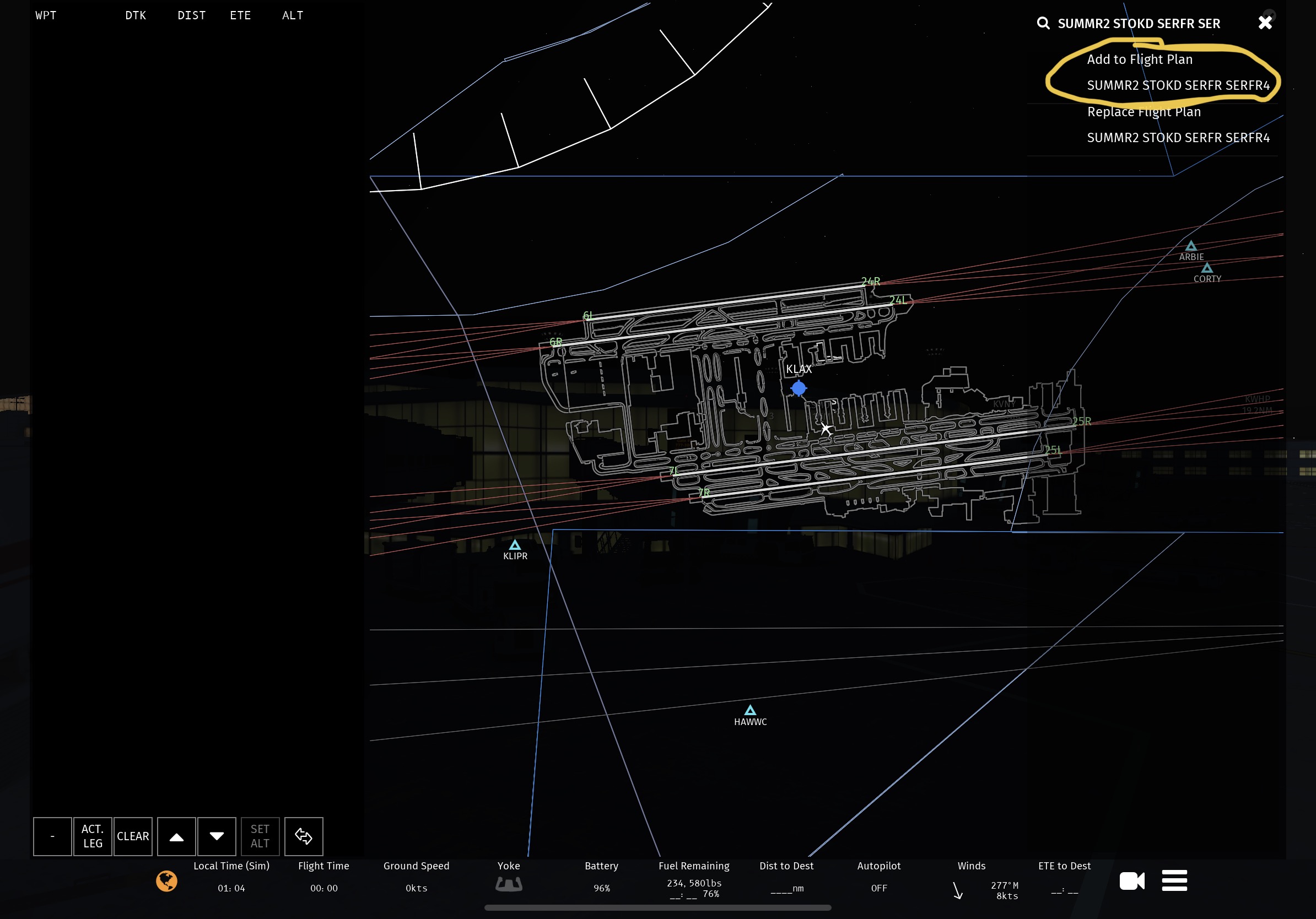Move waypoint up with the up arrow
Viewport: 1316px width, 919px height.
(x=176, y=836)
